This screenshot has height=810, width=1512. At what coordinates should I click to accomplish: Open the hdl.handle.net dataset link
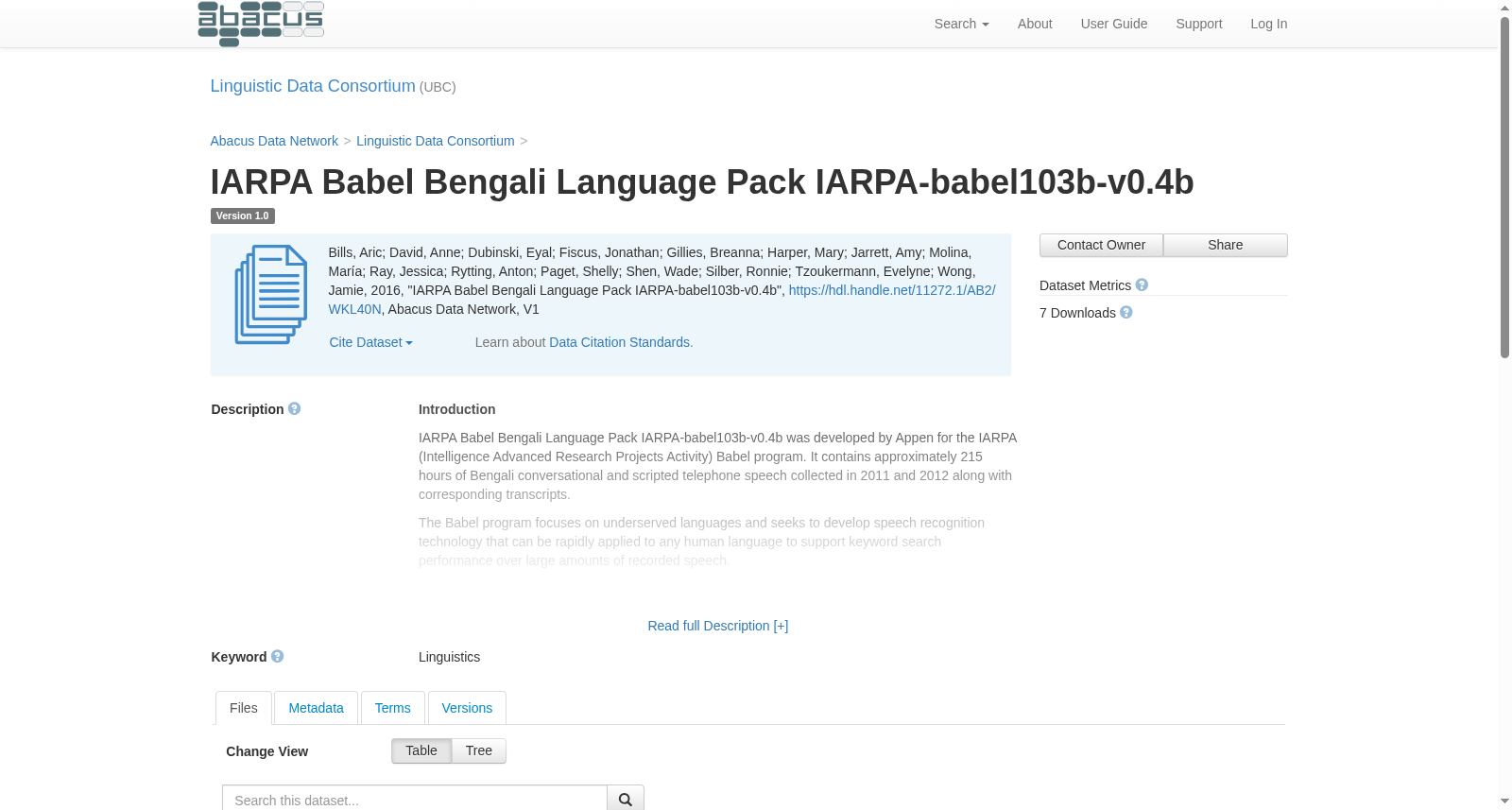[892, 290]
